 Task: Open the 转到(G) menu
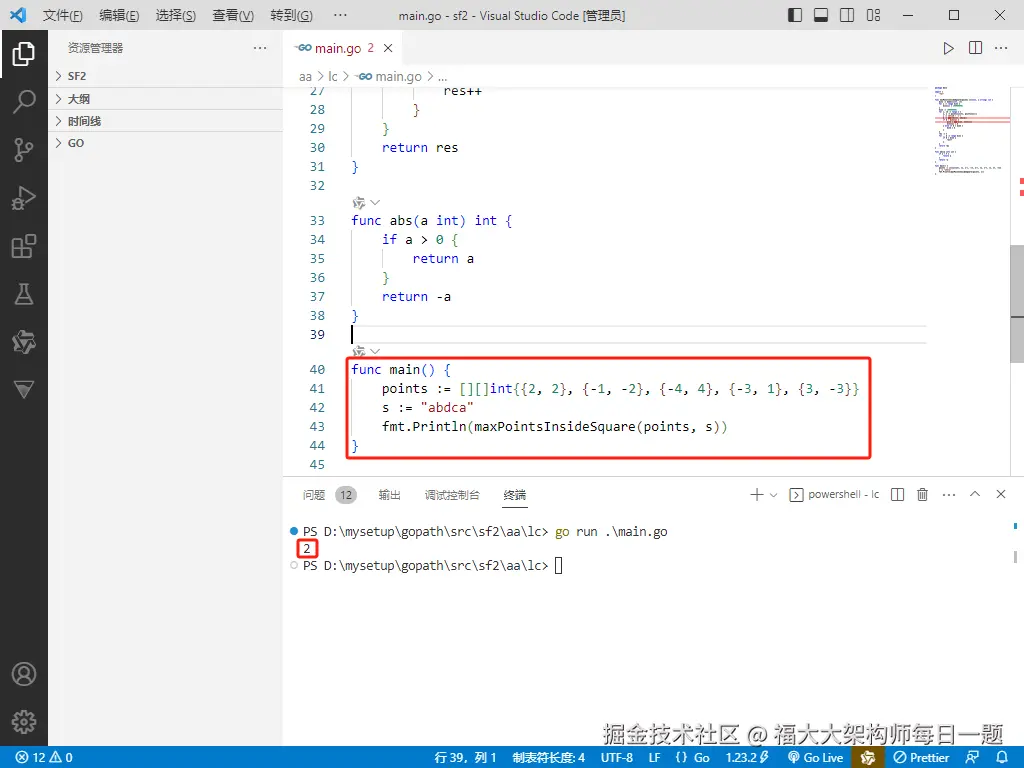click(x=291, y=15)
